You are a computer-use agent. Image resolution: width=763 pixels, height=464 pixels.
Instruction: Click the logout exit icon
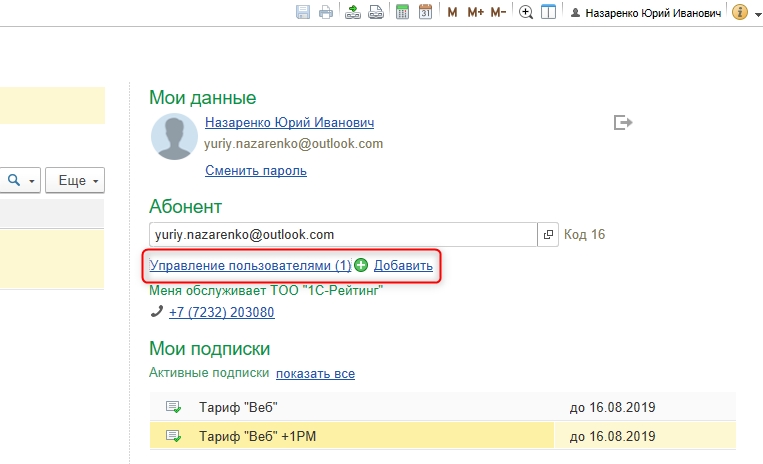(x=623, y=123)
